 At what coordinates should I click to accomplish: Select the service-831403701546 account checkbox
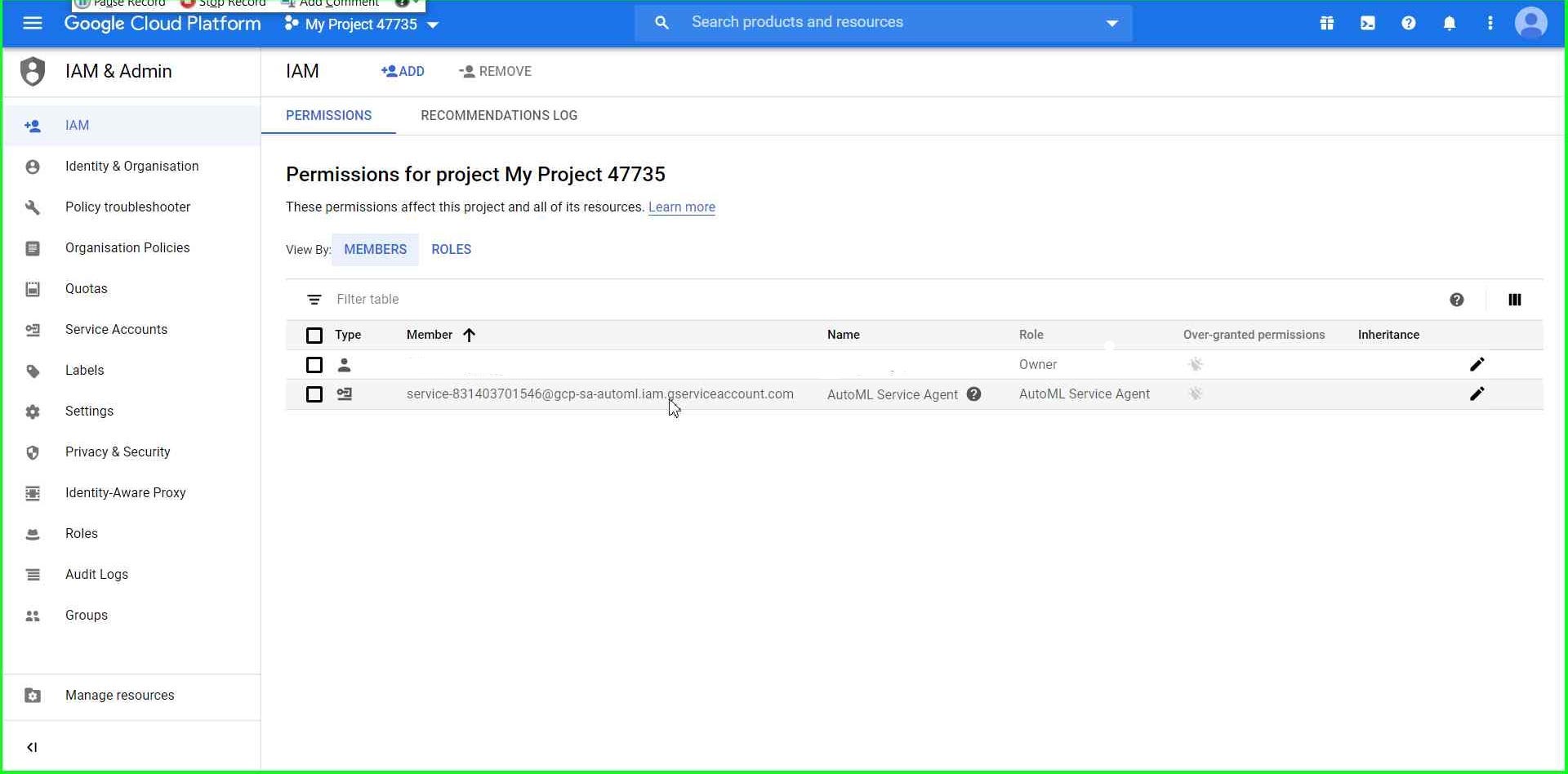pos(314,394)
